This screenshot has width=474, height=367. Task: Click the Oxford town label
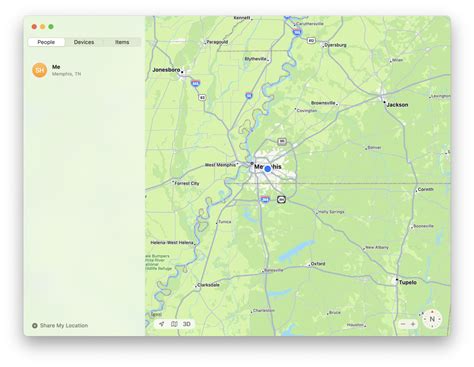[318, 263]
